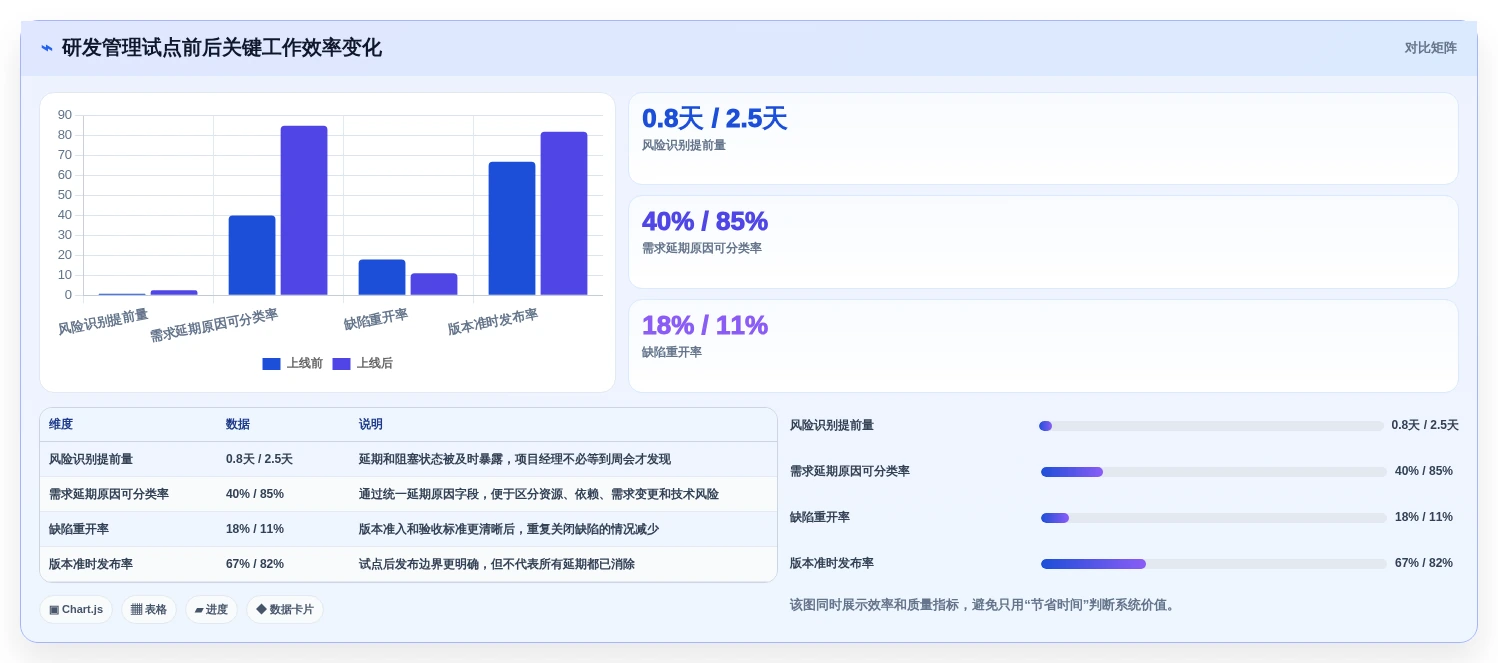
Task: Click the 版本准时发布率 progress bar
Action: (x=1213, y=564)
